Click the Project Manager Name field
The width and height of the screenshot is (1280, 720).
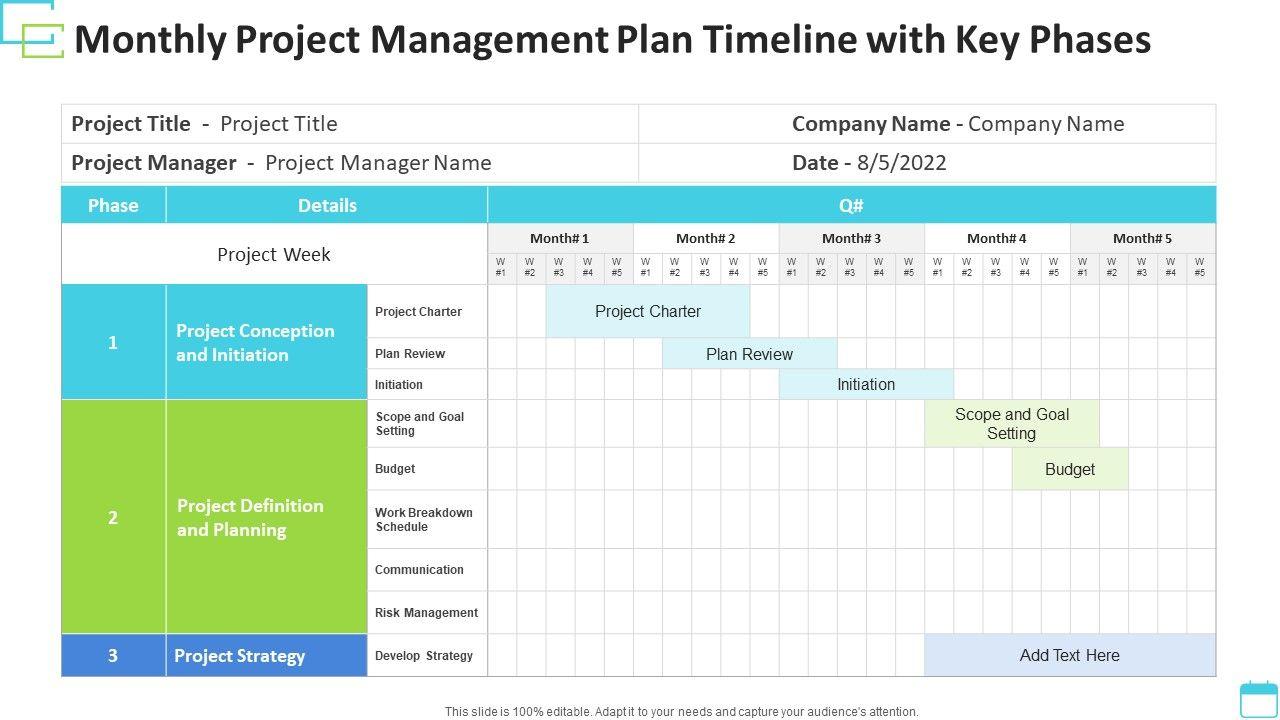pyautogui.click(x=378, y=163)
